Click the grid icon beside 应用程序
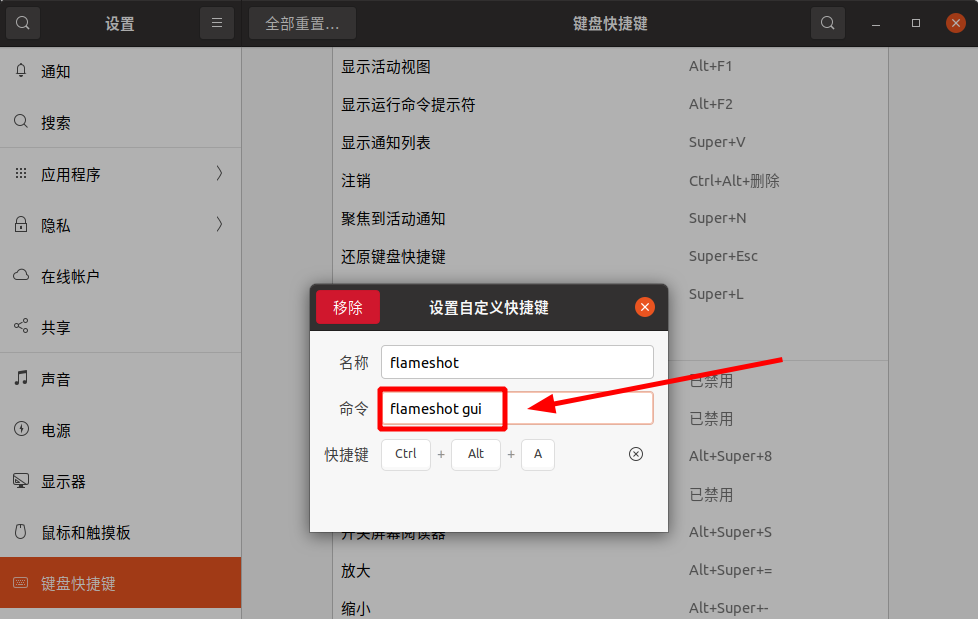The width and height of the screenshot is (978, 619). point(21,173)
